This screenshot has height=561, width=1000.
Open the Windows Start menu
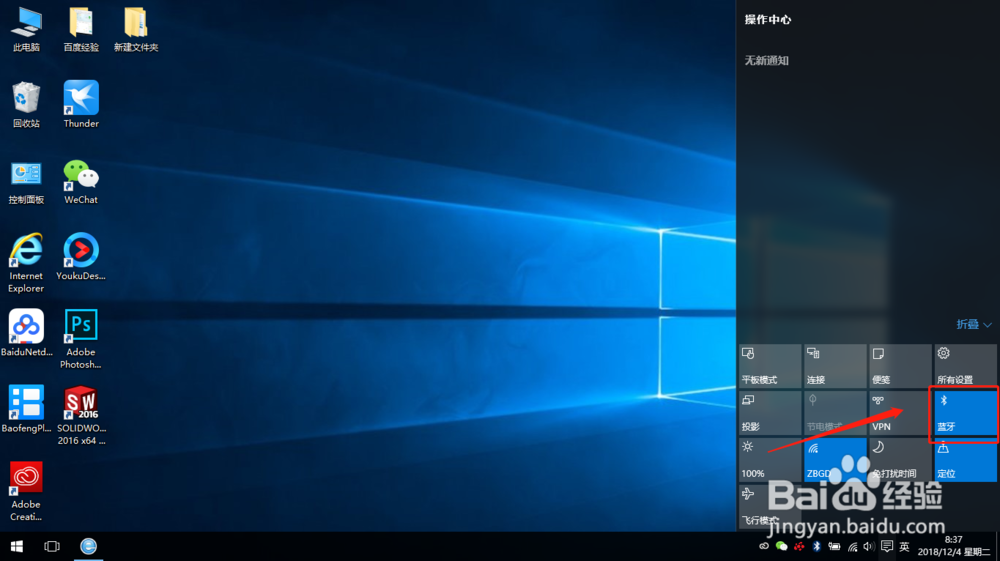pos(17,546)
